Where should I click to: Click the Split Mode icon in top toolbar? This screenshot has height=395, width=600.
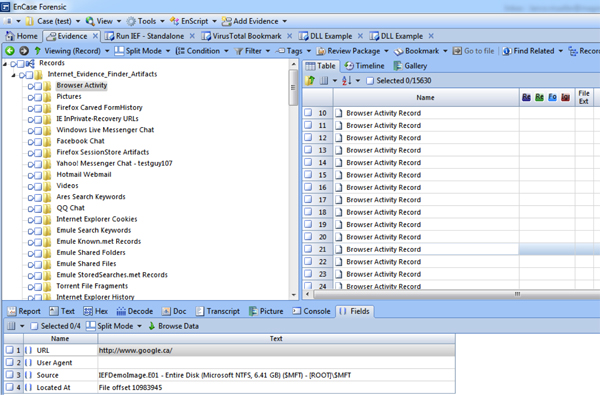(x=119, y=51)
